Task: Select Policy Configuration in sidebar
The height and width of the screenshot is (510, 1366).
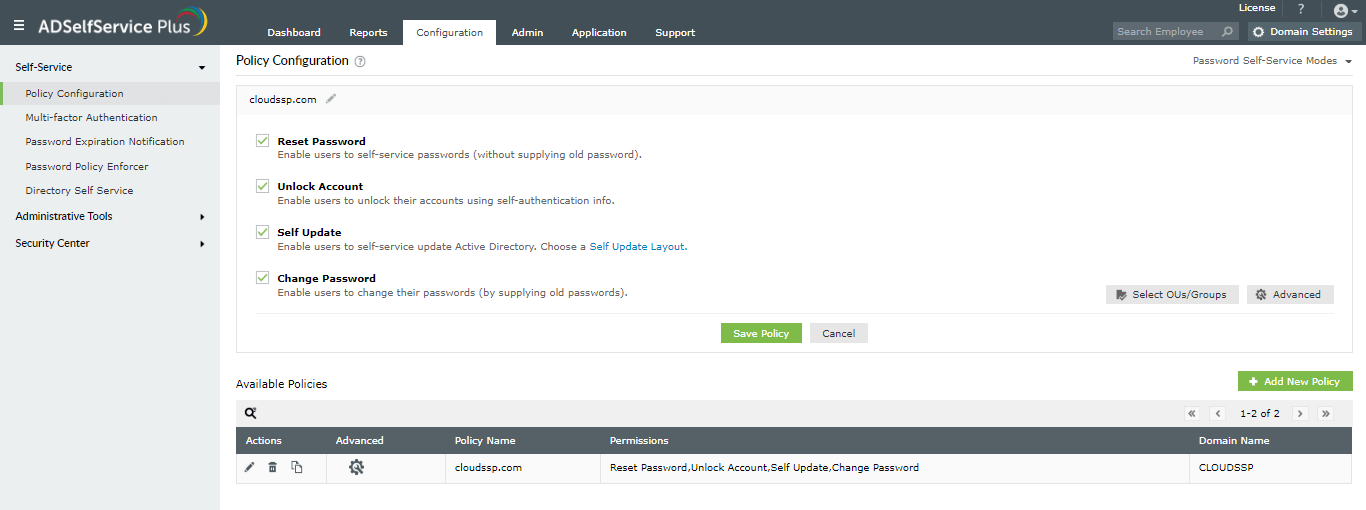Action: coord(110,93)
